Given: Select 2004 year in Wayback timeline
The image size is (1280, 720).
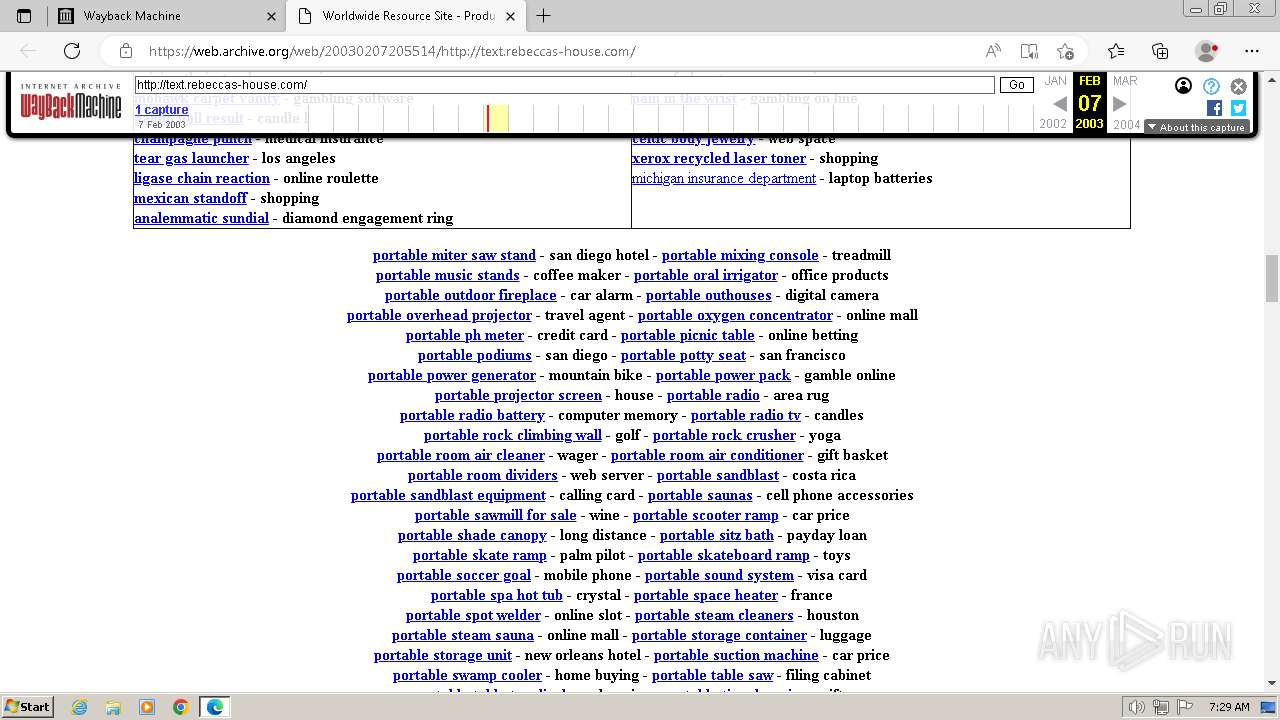Looking at the screenshot, I should (1127, 125).
